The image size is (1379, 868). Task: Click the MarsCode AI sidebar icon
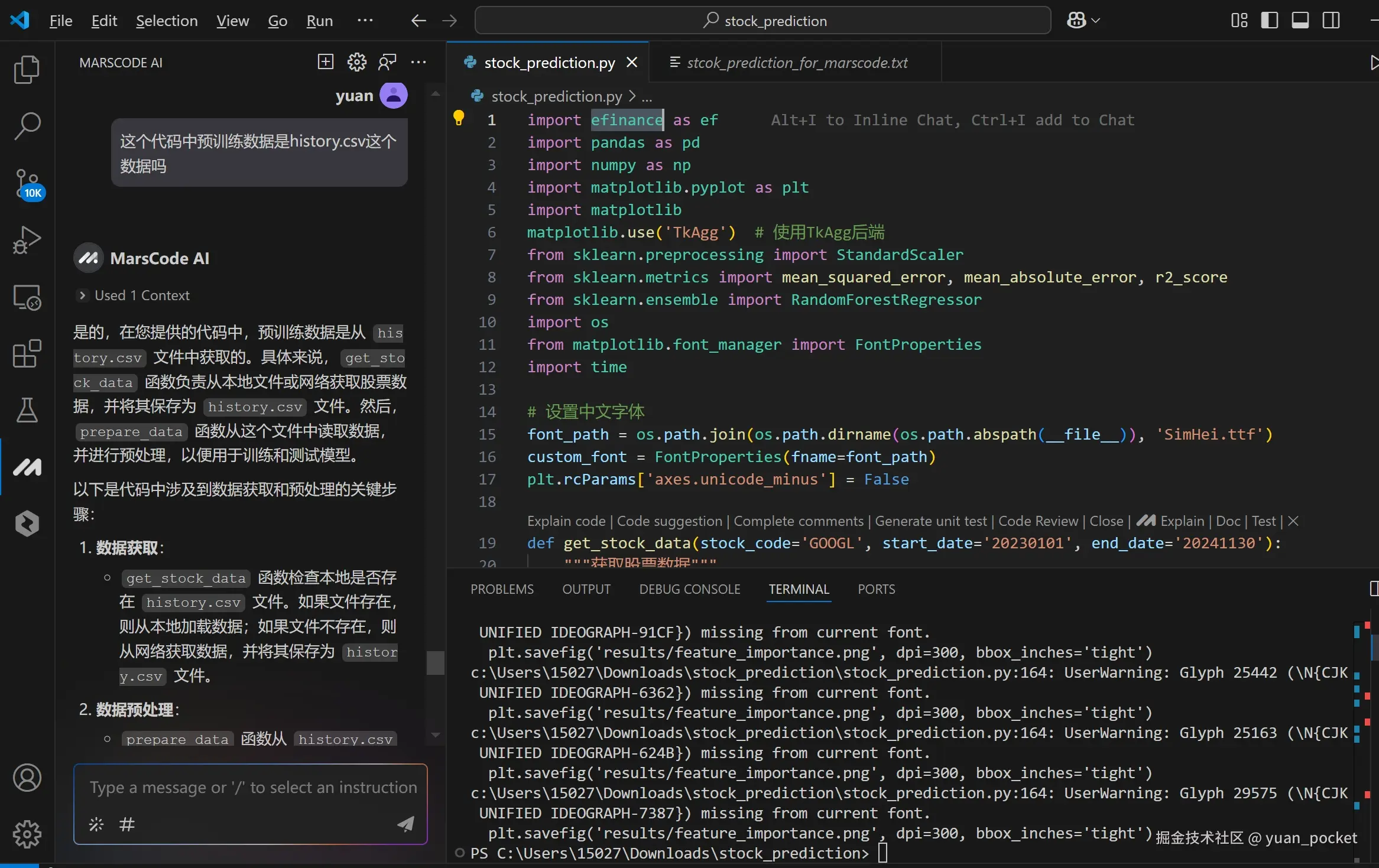[x=27, y=467]
